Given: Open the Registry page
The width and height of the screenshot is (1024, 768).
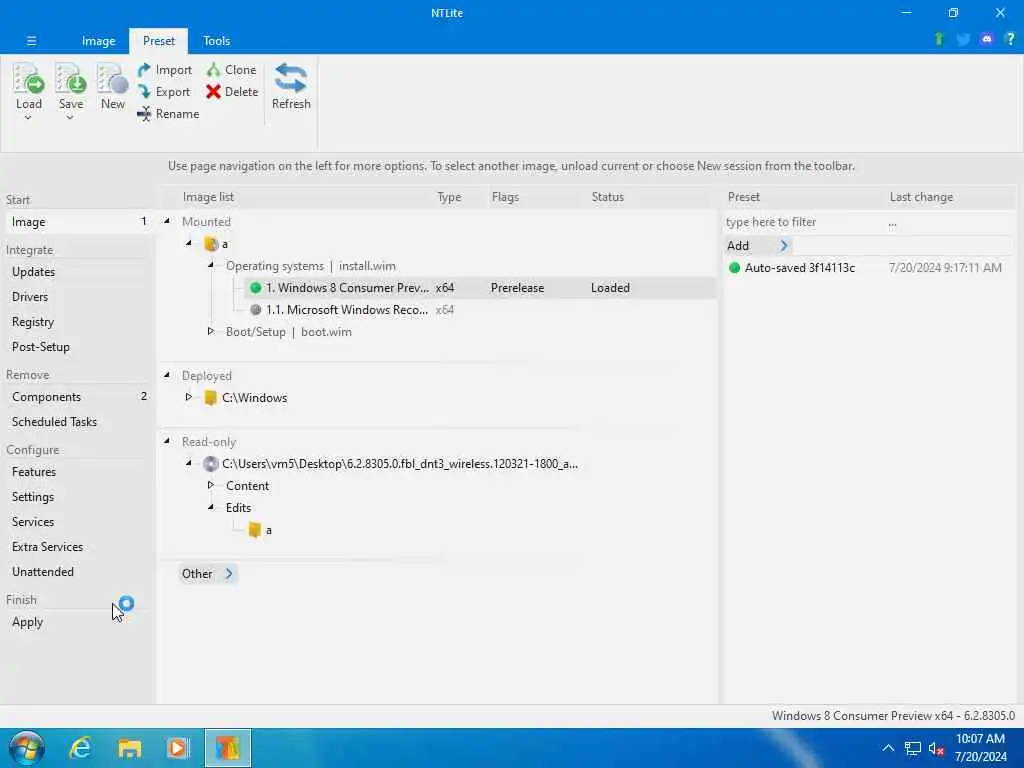Looking at the screenshot, I should point(33,322).
